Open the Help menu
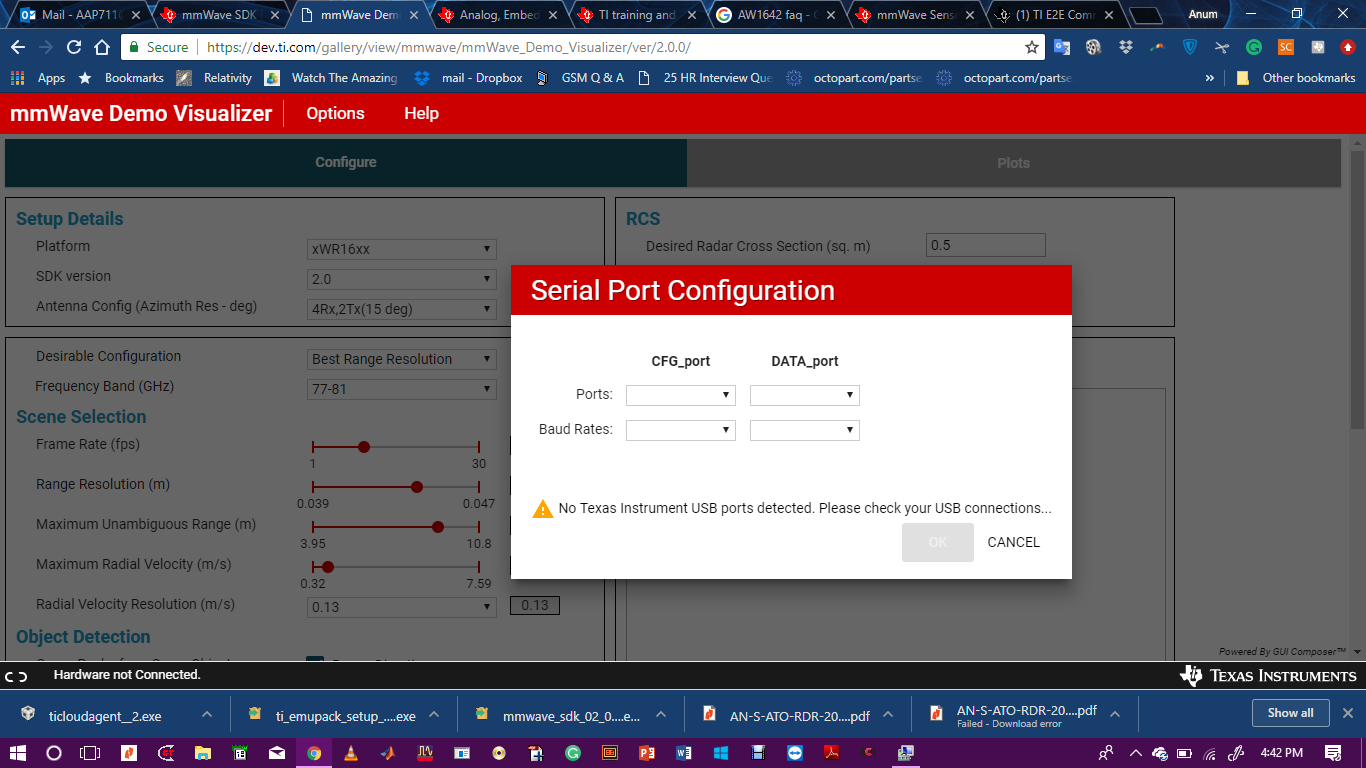The height and width of the screenshot is (768, 1366). tap(421, 113)
